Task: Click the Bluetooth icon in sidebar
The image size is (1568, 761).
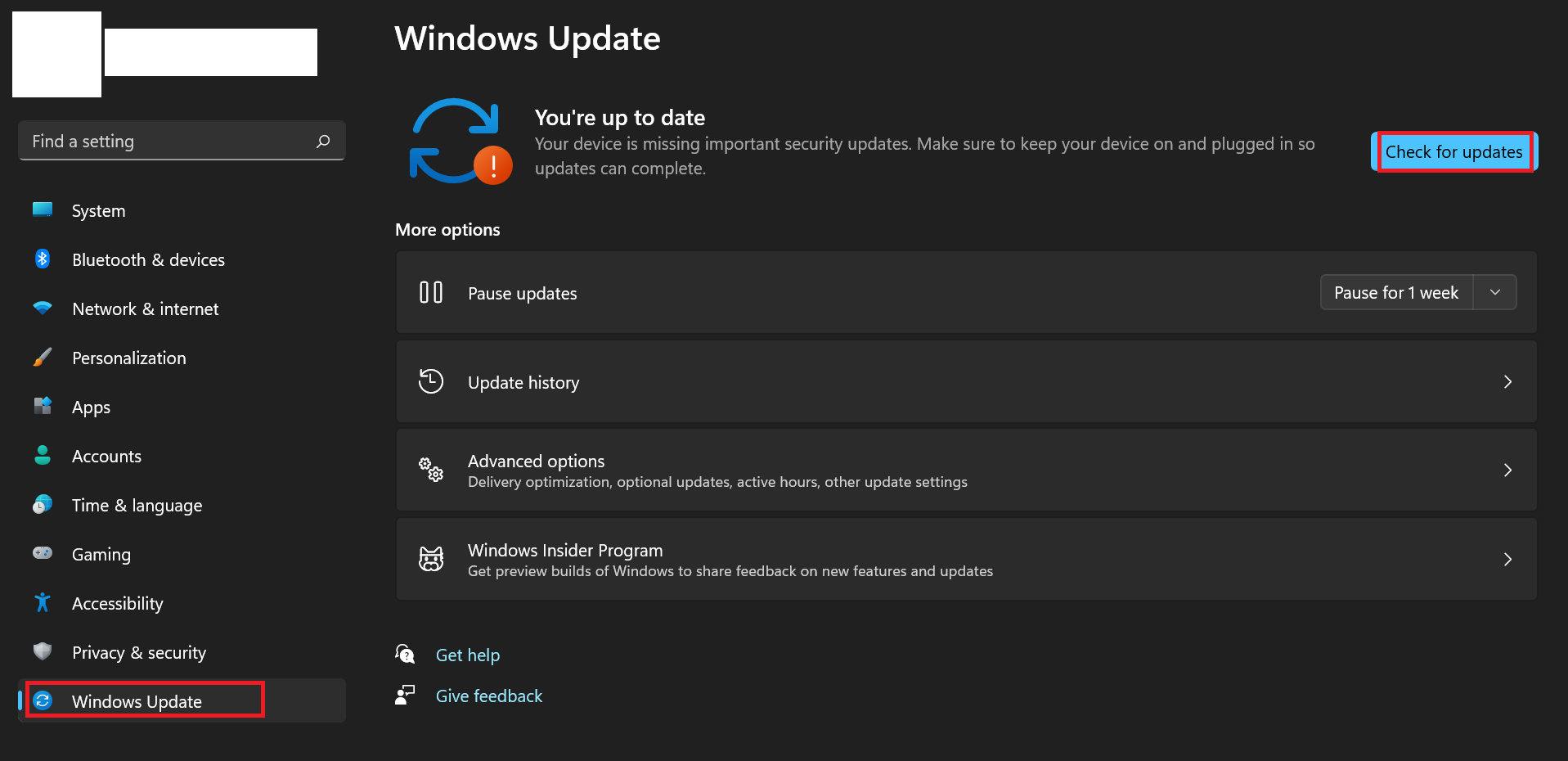Action: [43, 259]
